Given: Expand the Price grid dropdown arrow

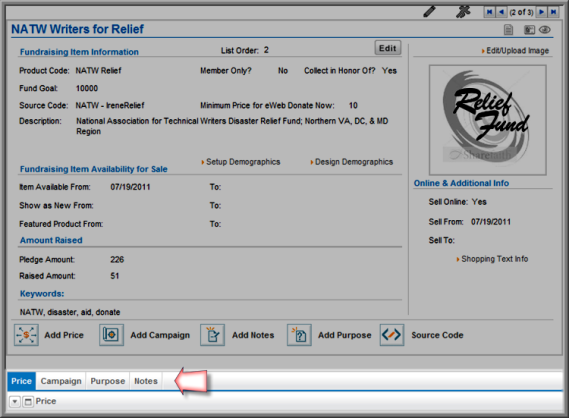Looking at the screenshot, I should click(15, 402).
